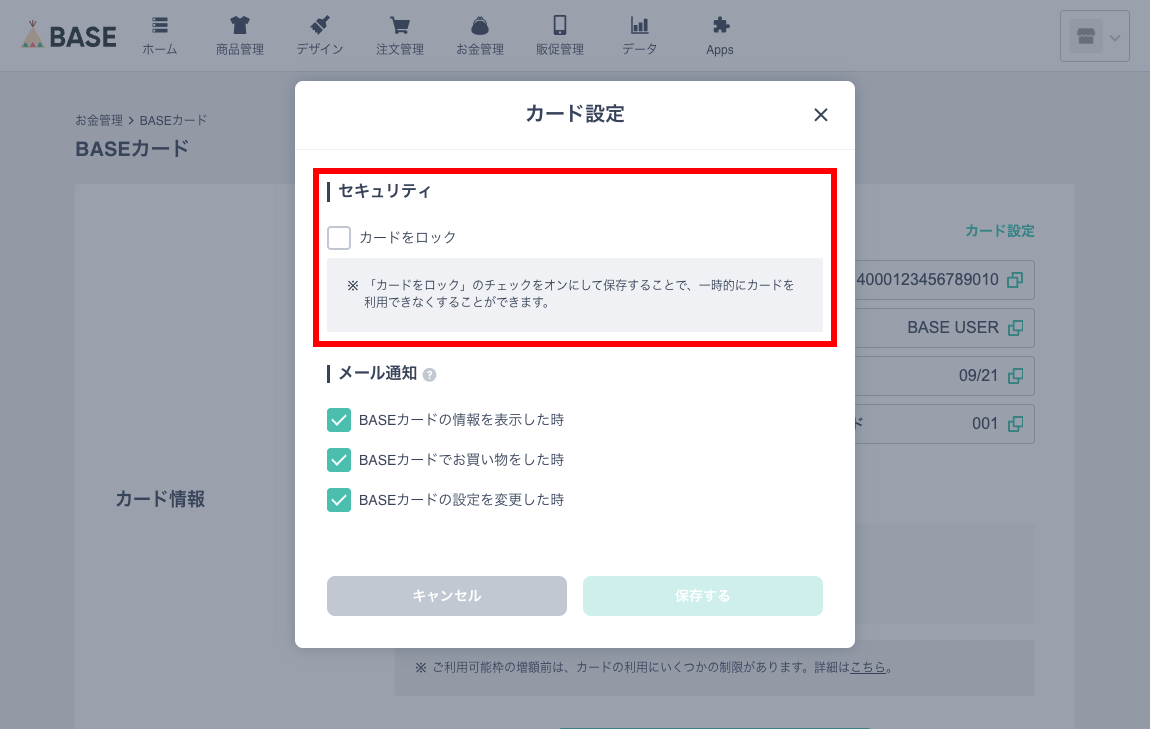The image size is (1150, 729).
Task: Click the BASE USER field
Action: tap(945, 328)
